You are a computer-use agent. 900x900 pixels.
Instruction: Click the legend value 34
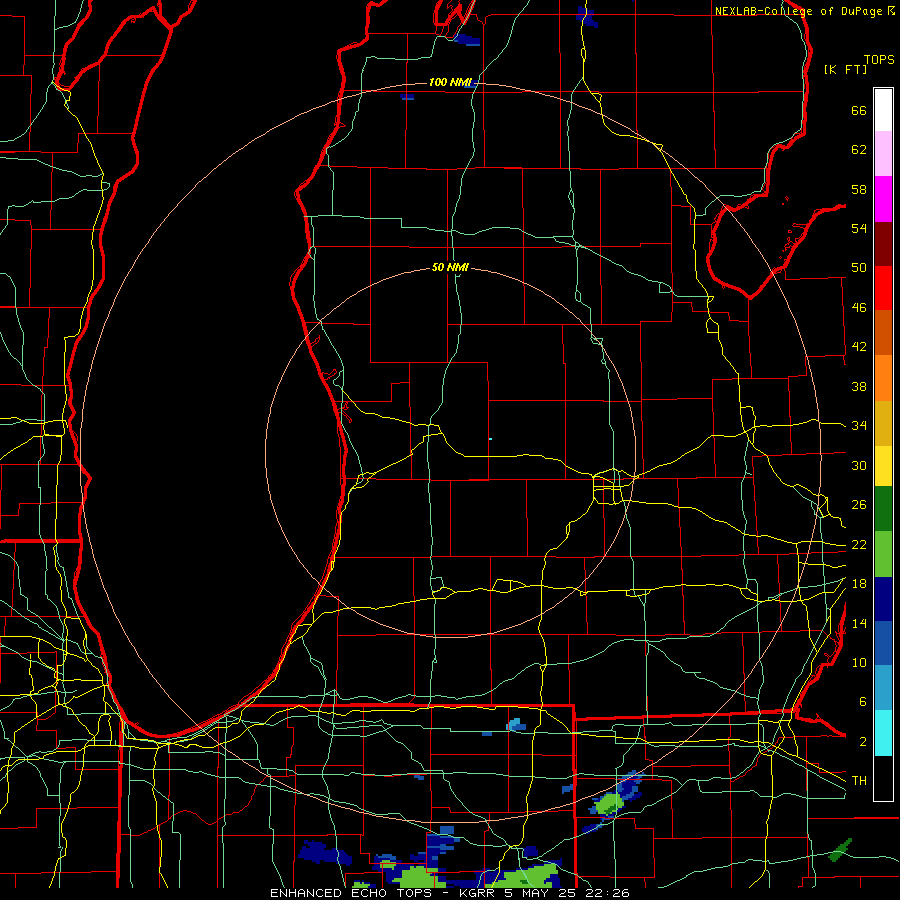(859, 425)
